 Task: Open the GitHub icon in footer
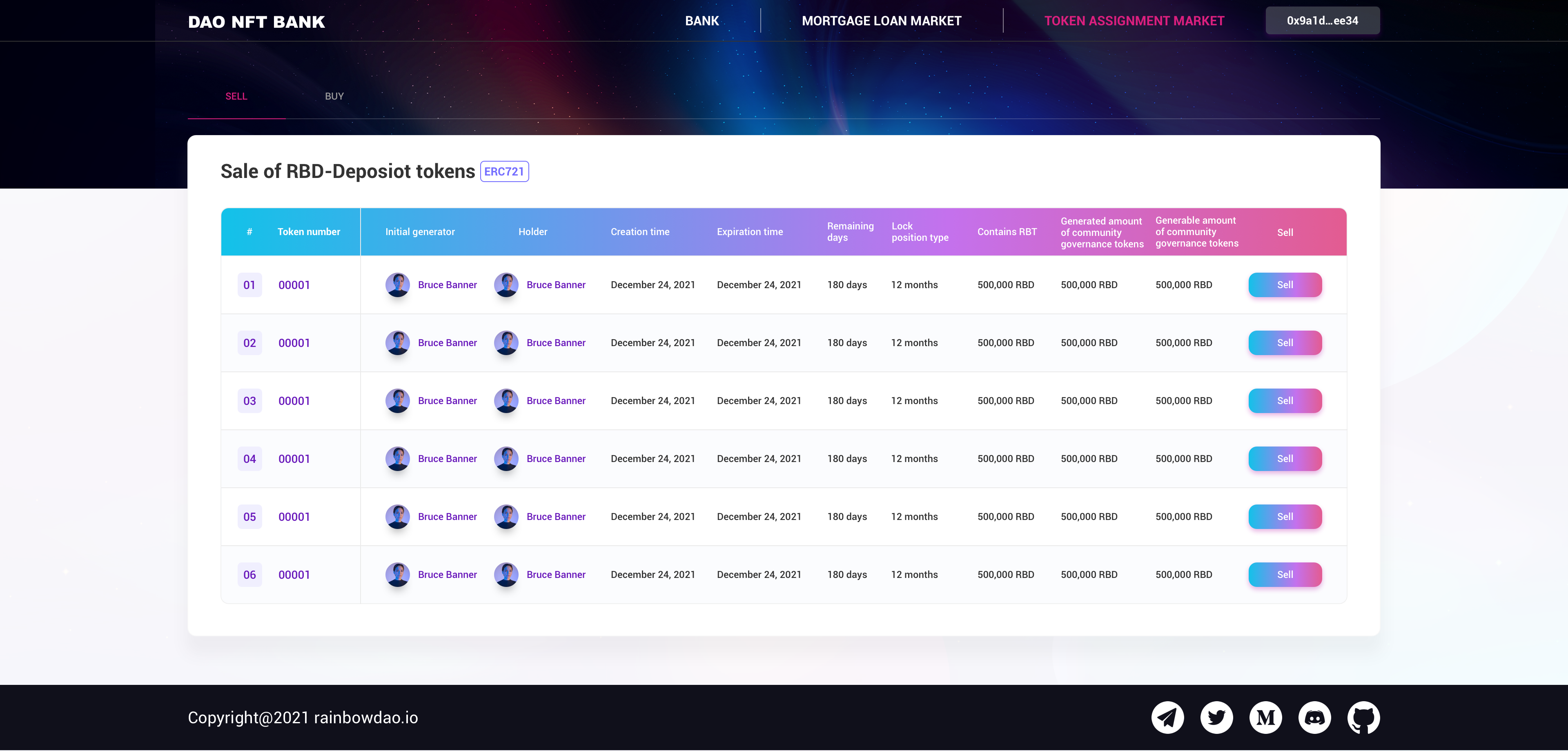[1363, 718]
